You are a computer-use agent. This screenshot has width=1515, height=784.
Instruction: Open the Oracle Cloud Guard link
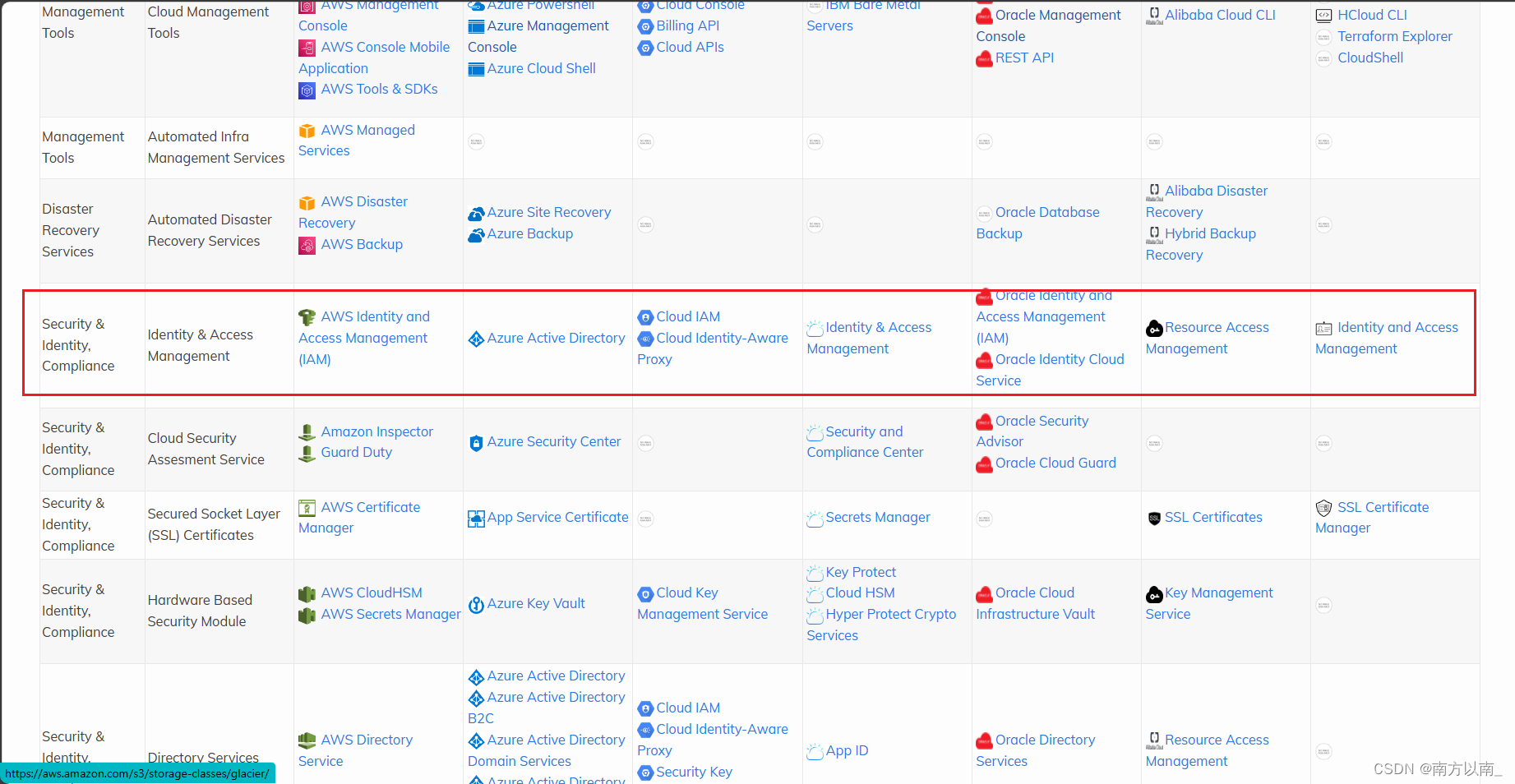pos(1055,463)
